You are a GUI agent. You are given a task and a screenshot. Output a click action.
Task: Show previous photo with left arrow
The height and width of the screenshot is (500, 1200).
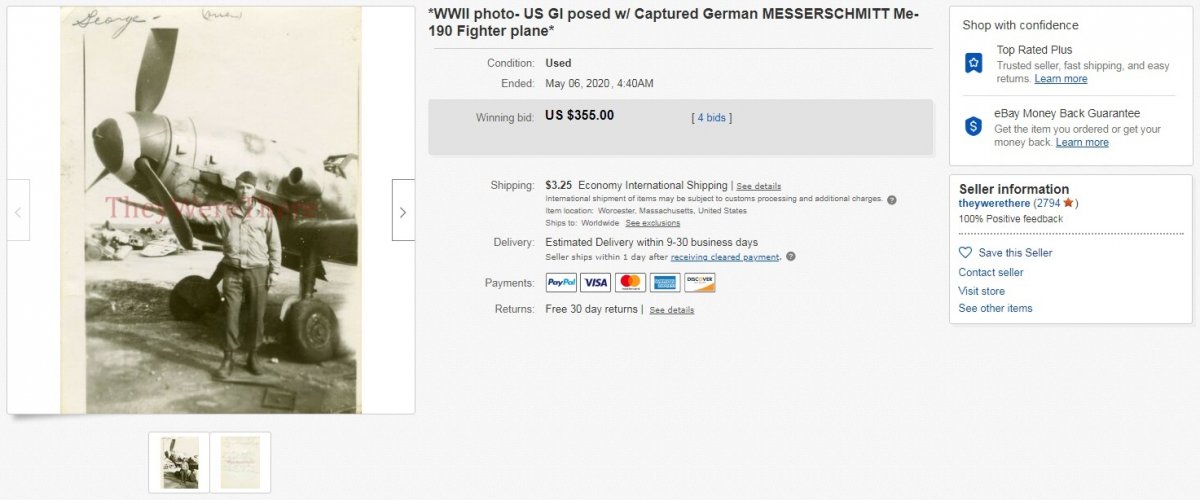tap(18, 211)
